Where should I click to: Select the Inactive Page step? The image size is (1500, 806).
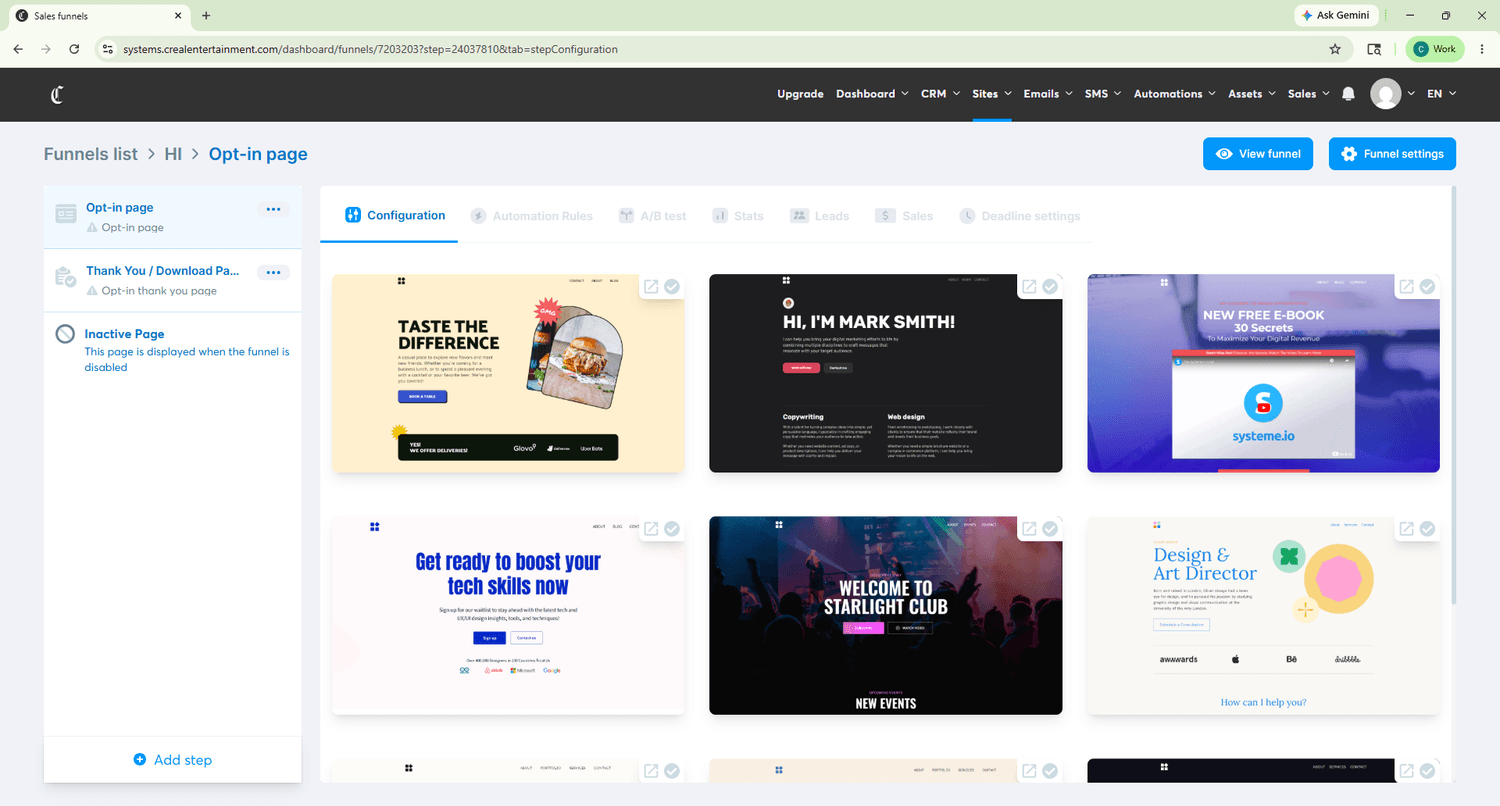click(173, 350)
